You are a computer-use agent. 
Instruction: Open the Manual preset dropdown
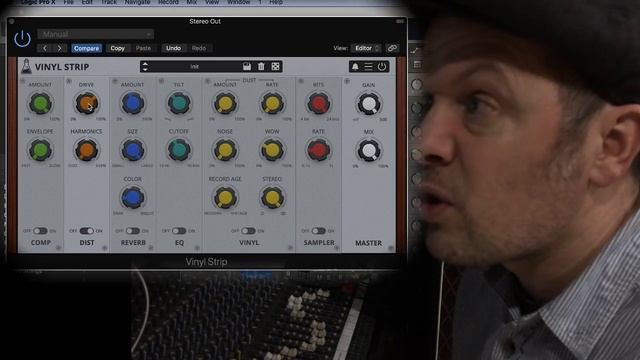tap(96, 34)
